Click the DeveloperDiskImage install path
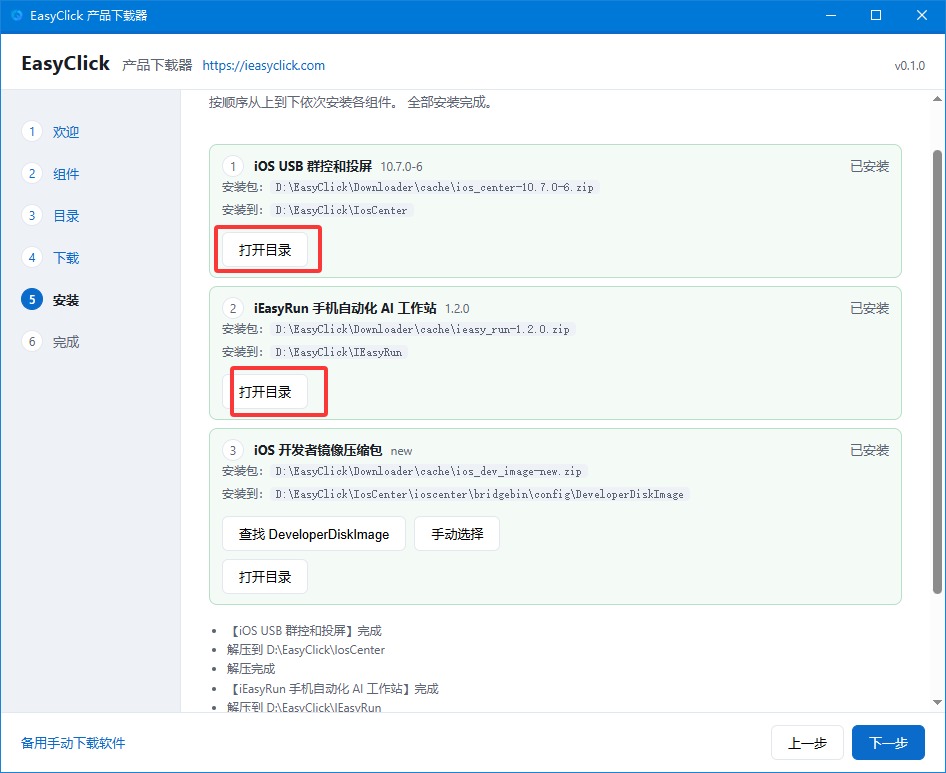The height and width of the screenshot is (773, 946). (480, 494)
